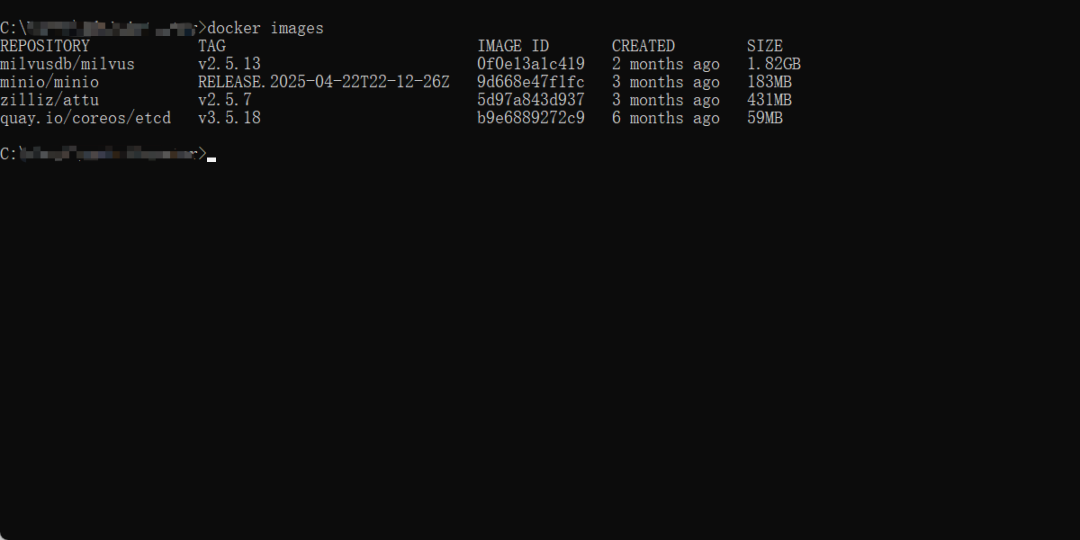This screenshot has width=1080, height=540.
Task: Click '3 months ago' in attu row
Action: [x=665, y=100]
